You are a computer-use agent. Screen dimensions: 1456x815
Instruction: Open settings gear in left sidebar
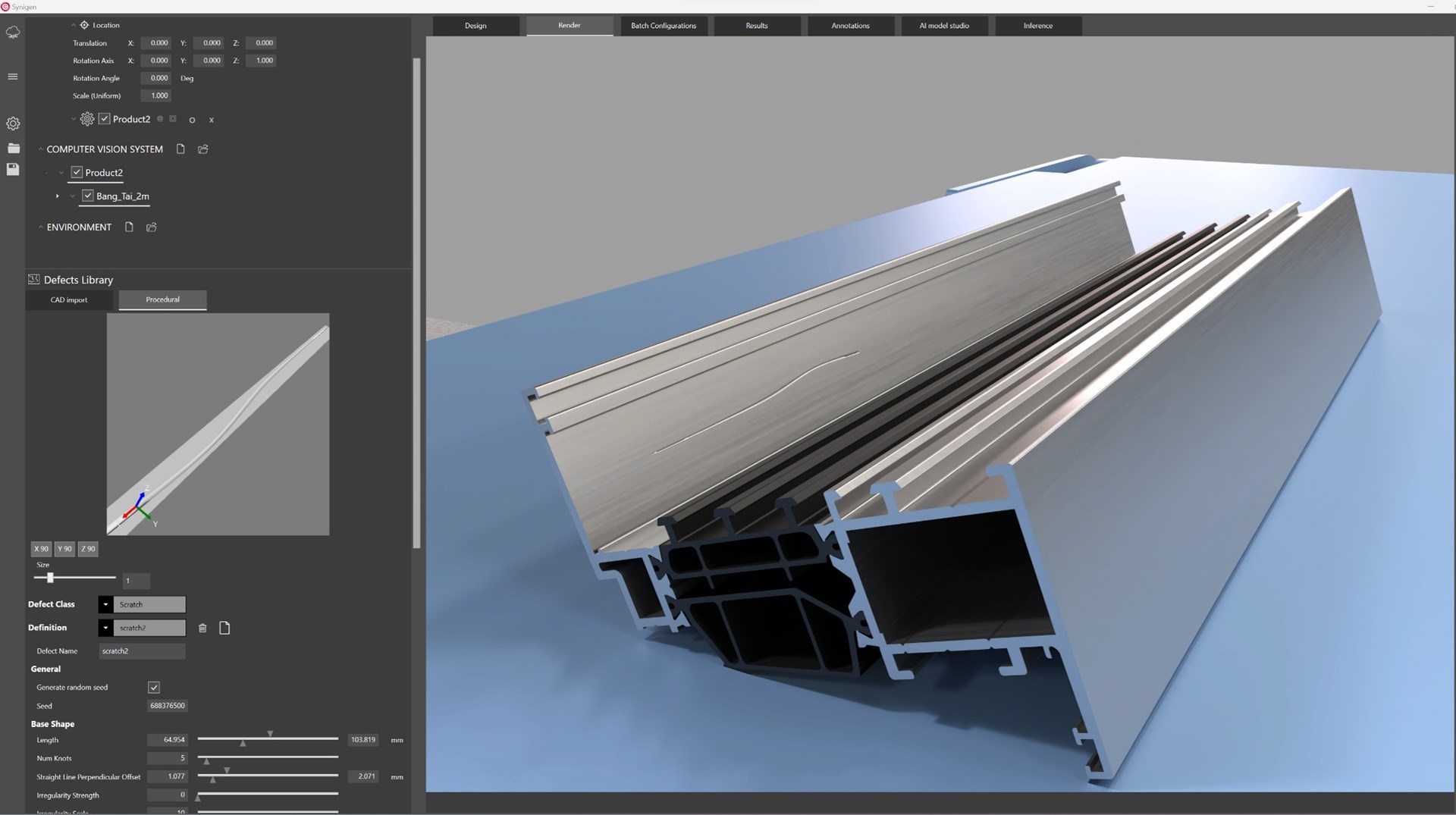tap(13, 124)
